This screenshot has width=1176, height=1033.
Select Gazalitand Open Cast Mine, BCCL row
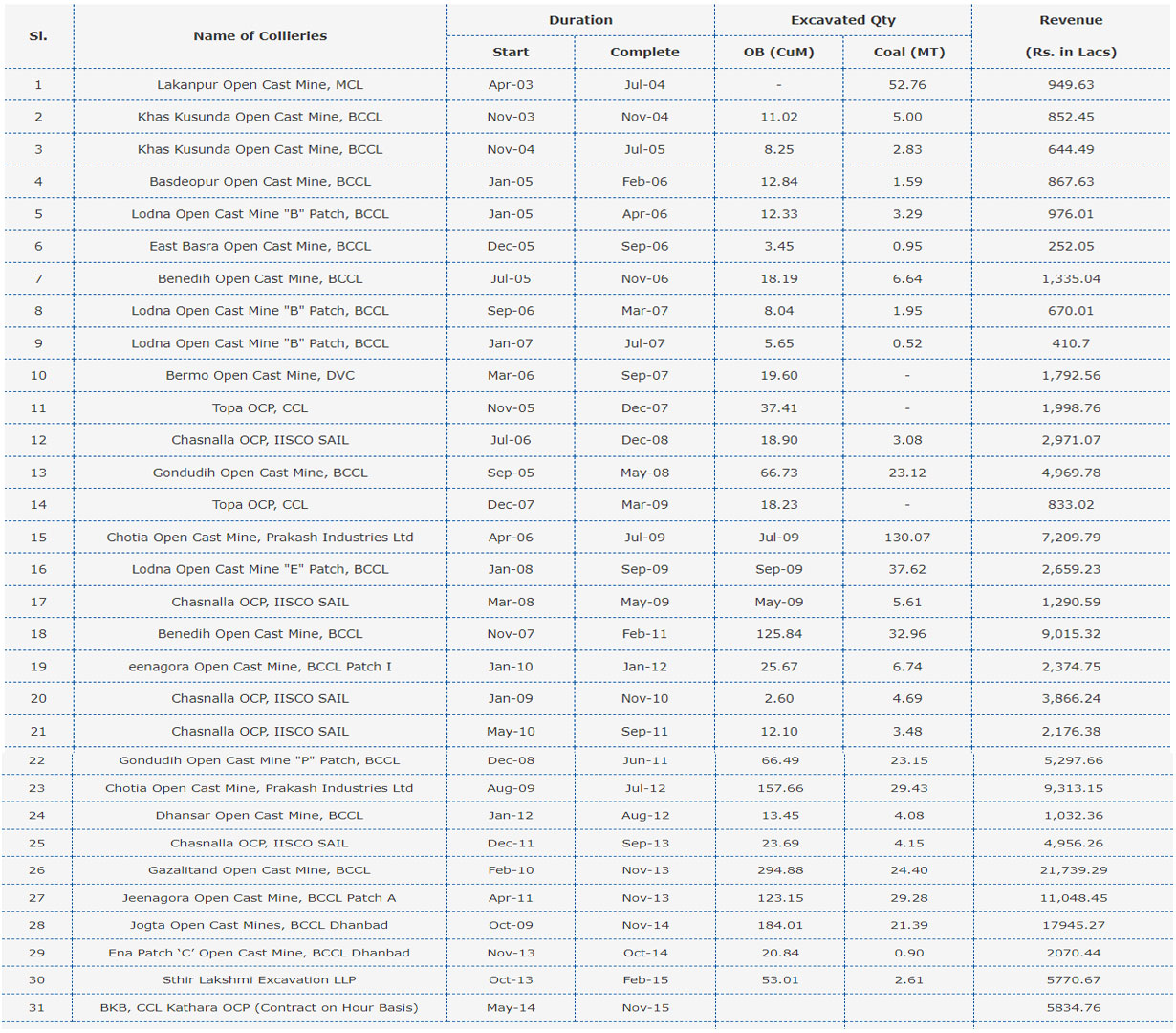[587, 870]
